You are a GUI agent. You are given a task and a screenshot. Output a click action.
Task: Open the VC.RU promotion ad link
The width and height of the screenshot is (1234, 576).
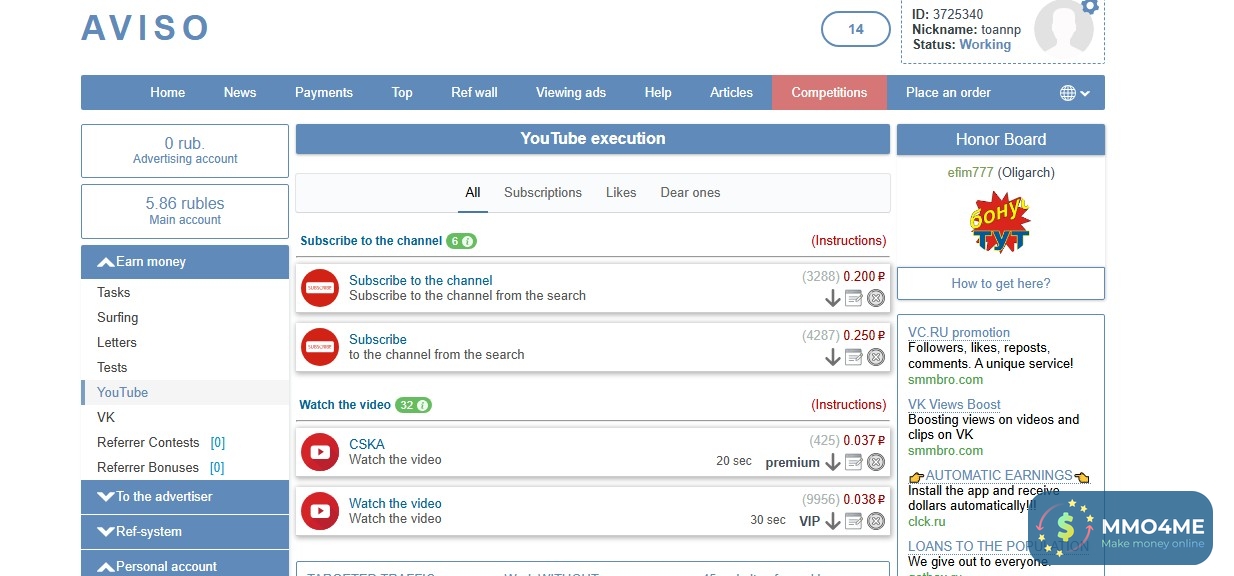(959, 332)
